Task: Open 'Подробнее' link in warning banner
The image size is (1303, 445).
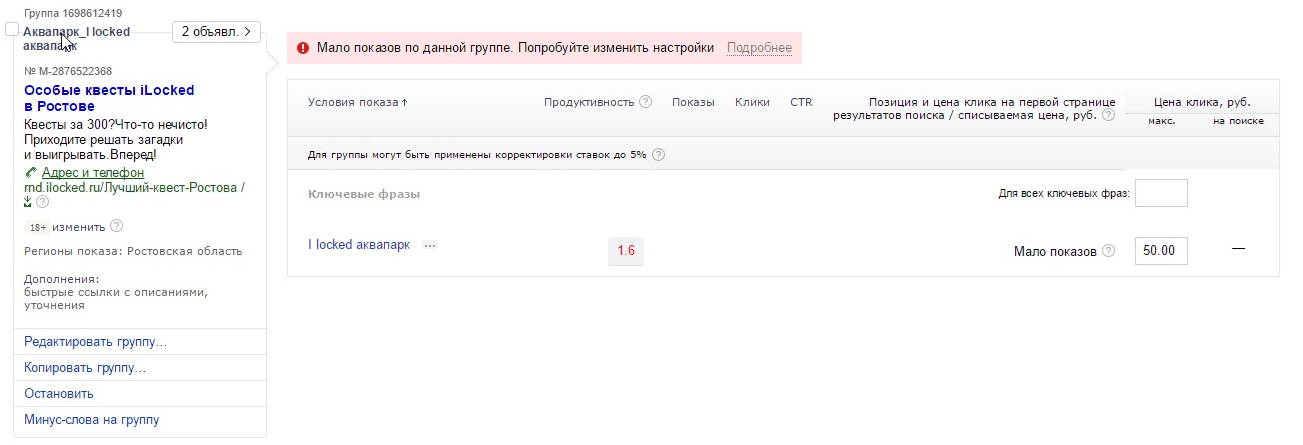Action: 759,48
